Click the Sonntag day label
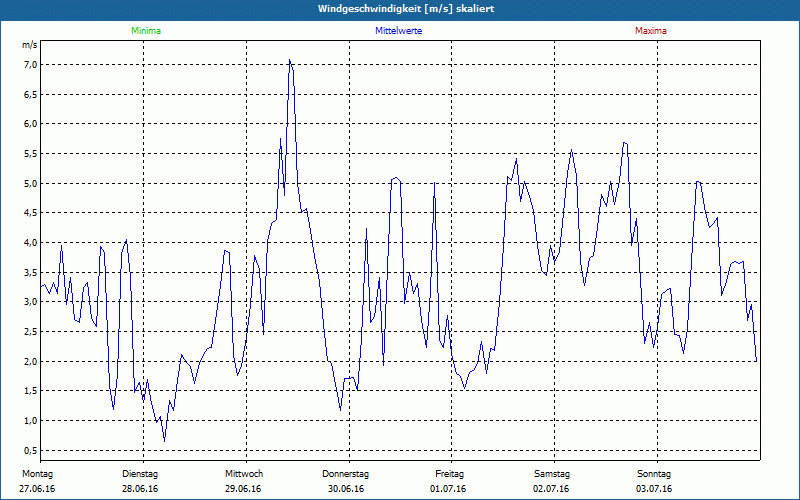 point(654,474)
